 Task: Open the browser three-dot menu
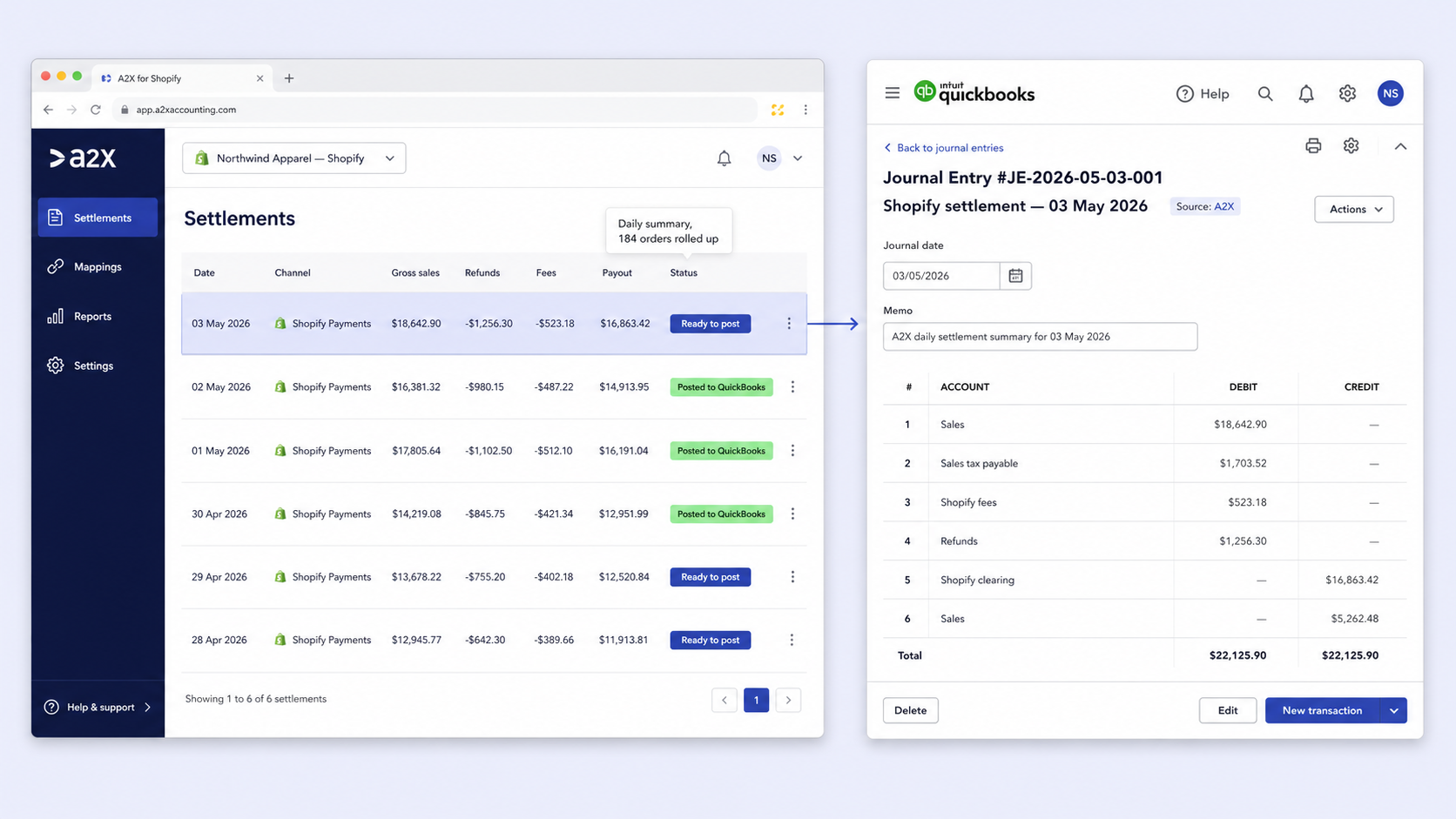[806, 110]
